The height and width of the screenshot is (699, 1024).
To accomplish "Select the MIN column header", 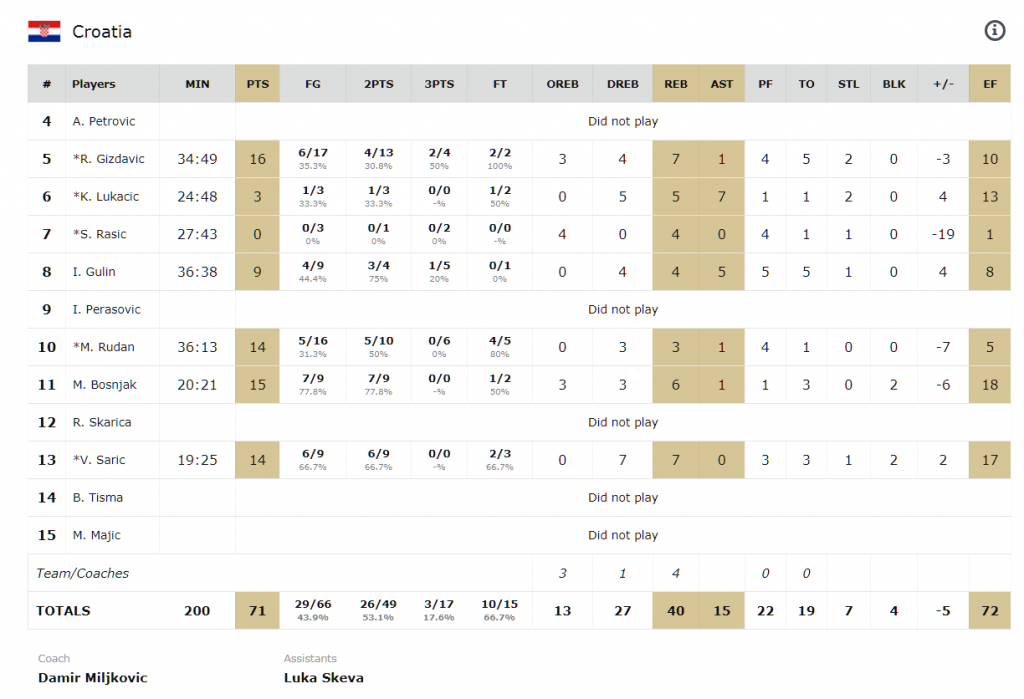I will point(197,84).
